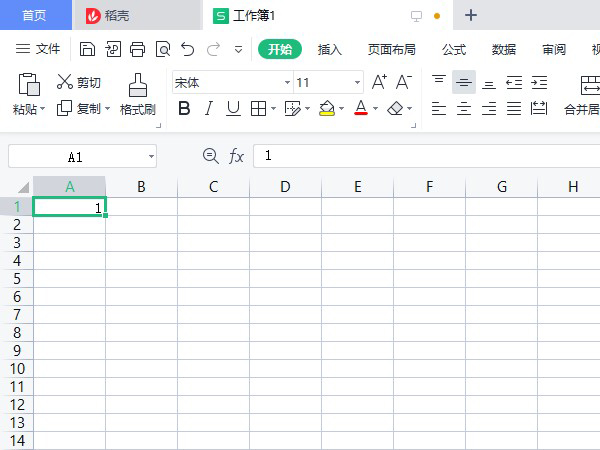Expand the Name Box A1 dropdown
This screenshot has height=450, width=600.
coord(151,157)
